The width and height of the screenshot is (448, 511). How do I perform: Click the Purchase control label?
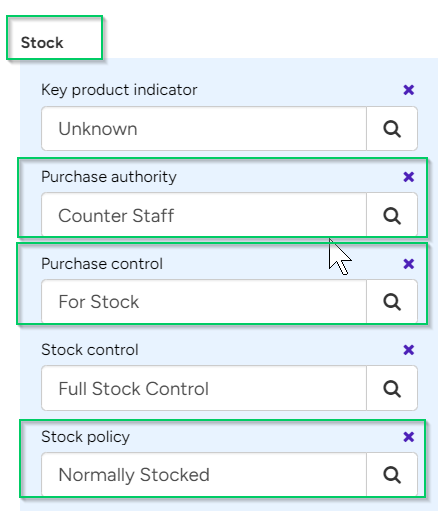point(102,264)
